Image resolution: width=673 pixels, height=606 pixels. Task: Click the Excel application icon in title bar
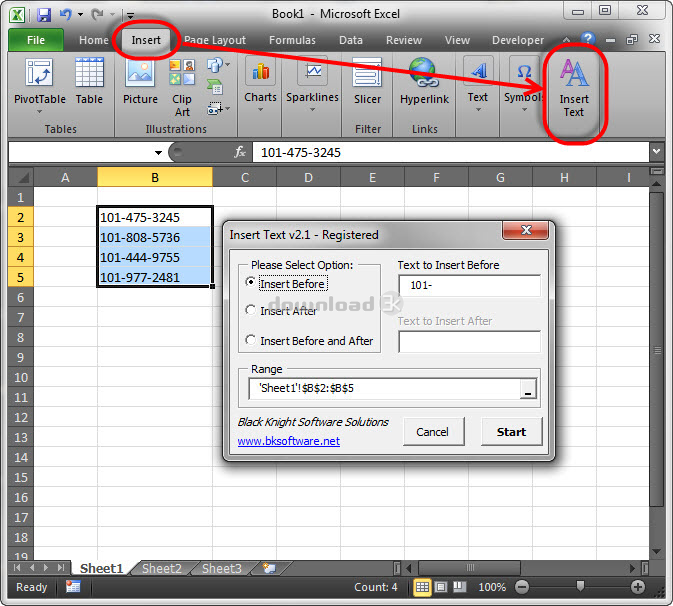17,15
